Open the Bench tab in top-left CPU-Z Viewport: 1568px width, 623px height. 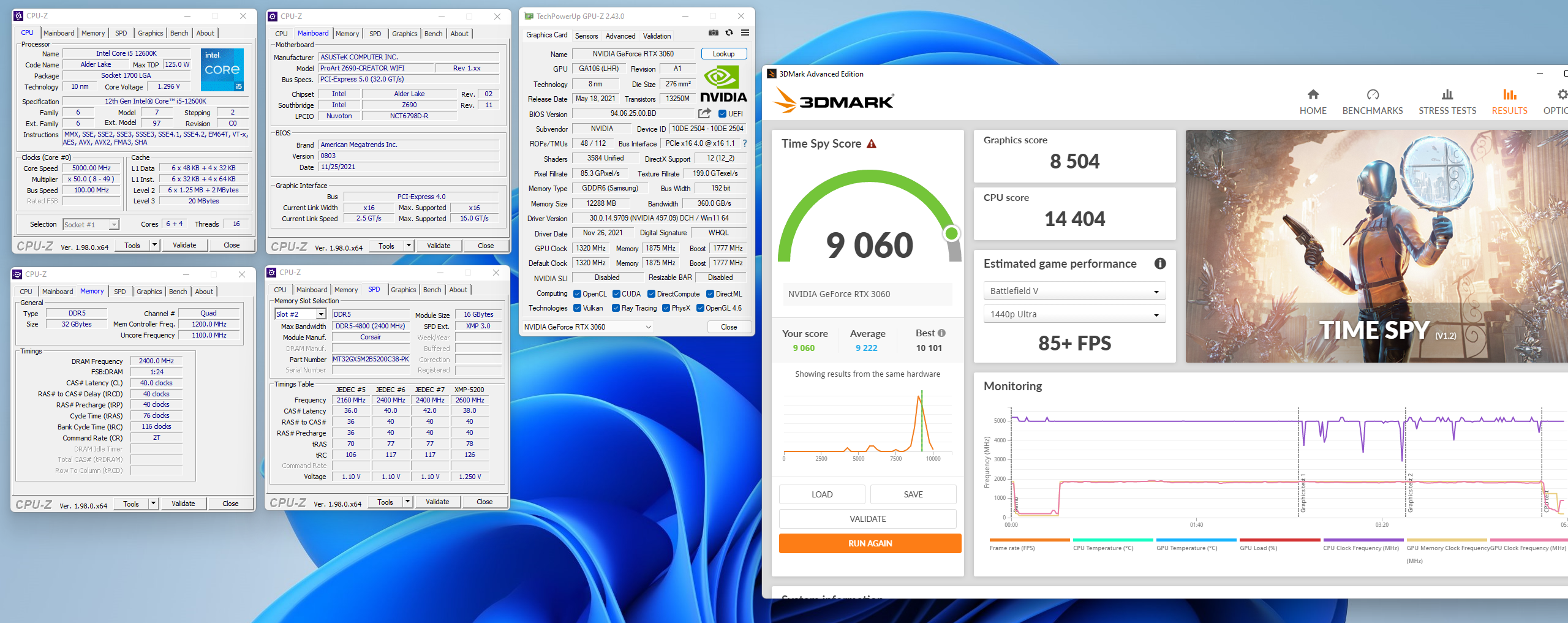(179, 33)
